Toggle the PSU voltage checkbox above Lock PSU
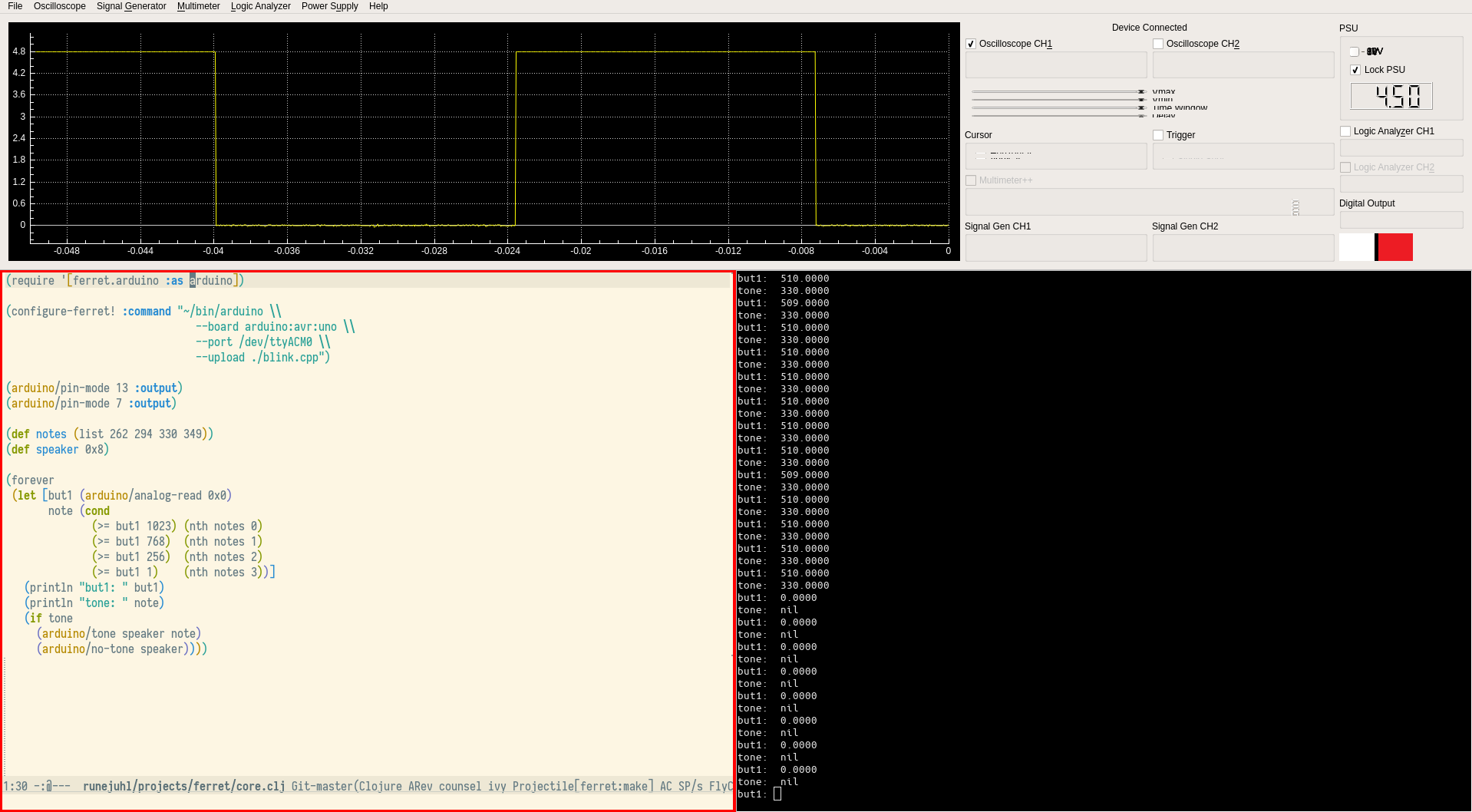 1355,52
